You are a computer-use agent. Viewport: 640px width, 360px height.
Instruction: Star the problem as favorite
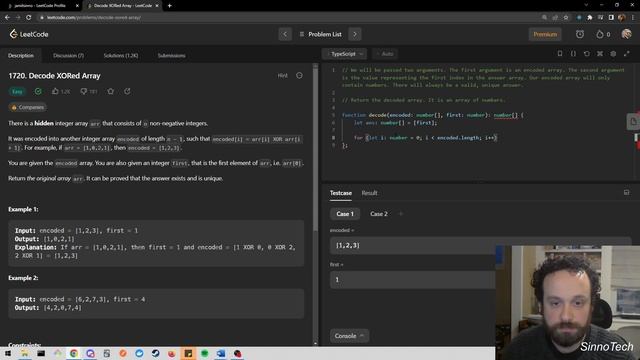click(111, 91)
